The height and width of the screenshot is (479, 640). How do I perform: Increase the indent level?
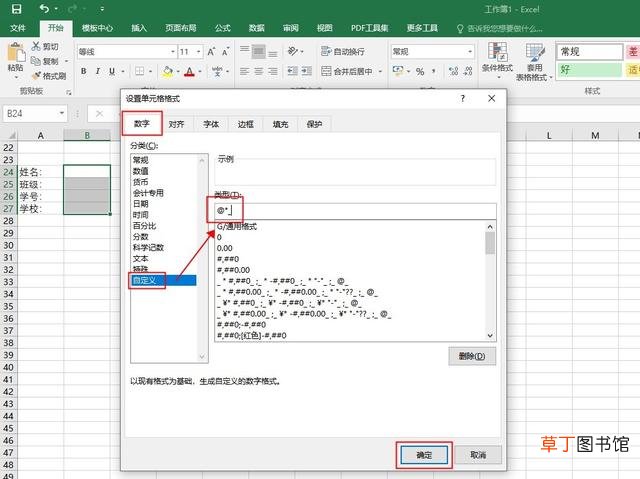pyautogui.click(x=307, y=71)
